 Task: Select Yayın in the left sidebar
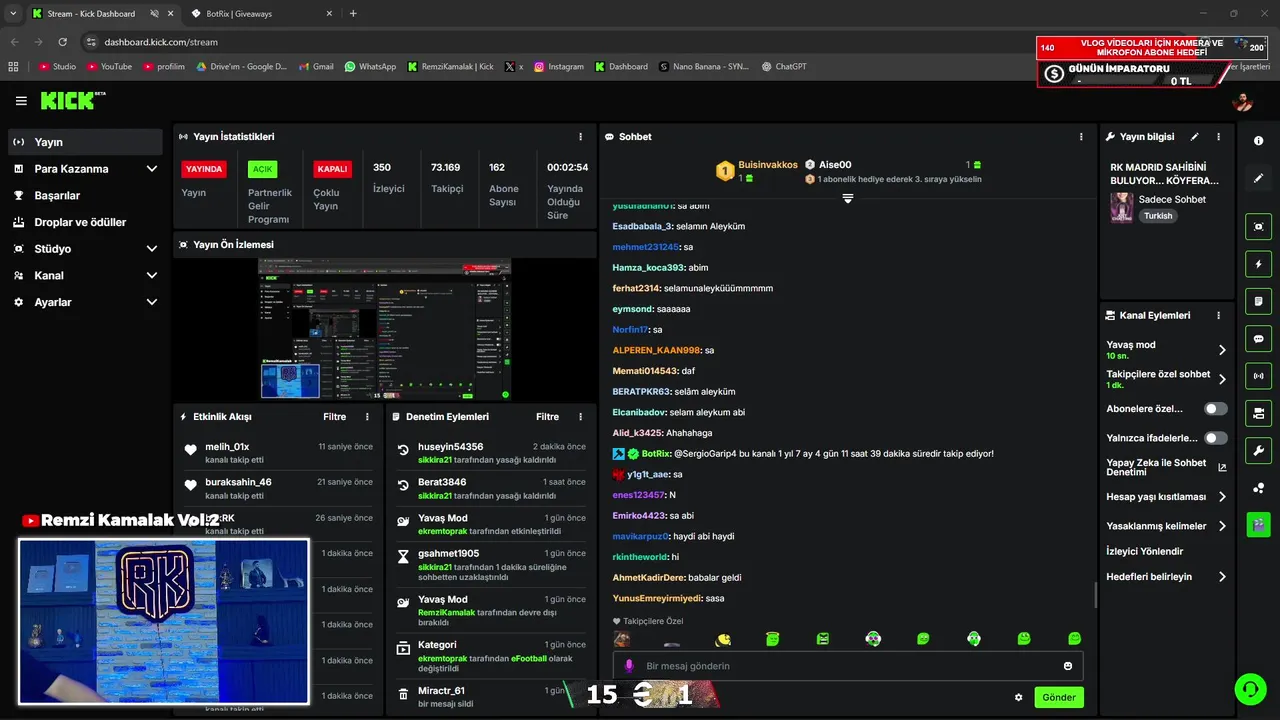[x=85, y=142]
